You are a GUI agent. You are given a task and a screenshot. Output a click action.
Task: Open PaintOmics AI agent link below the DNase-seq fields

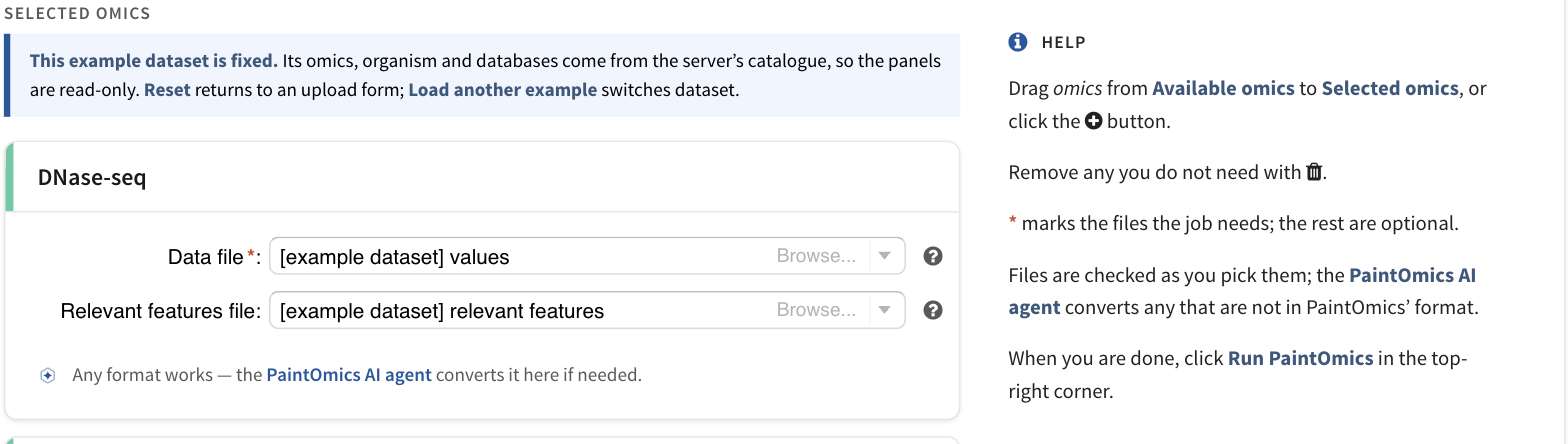point(349,376)
